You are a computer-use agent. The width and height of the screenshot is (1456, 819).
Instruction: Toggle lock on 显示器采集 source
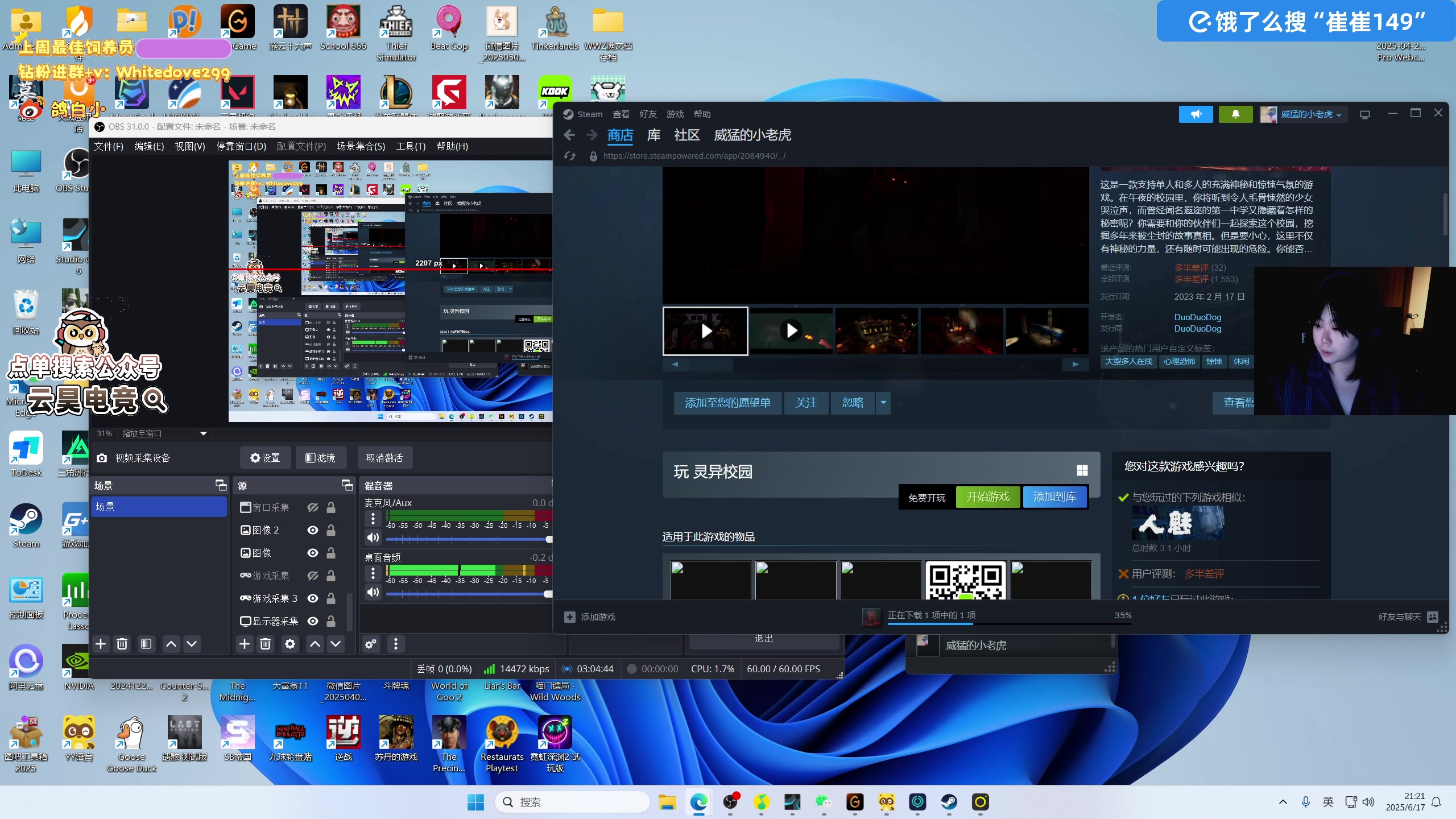pyautogui.click(x=331, y=621)
